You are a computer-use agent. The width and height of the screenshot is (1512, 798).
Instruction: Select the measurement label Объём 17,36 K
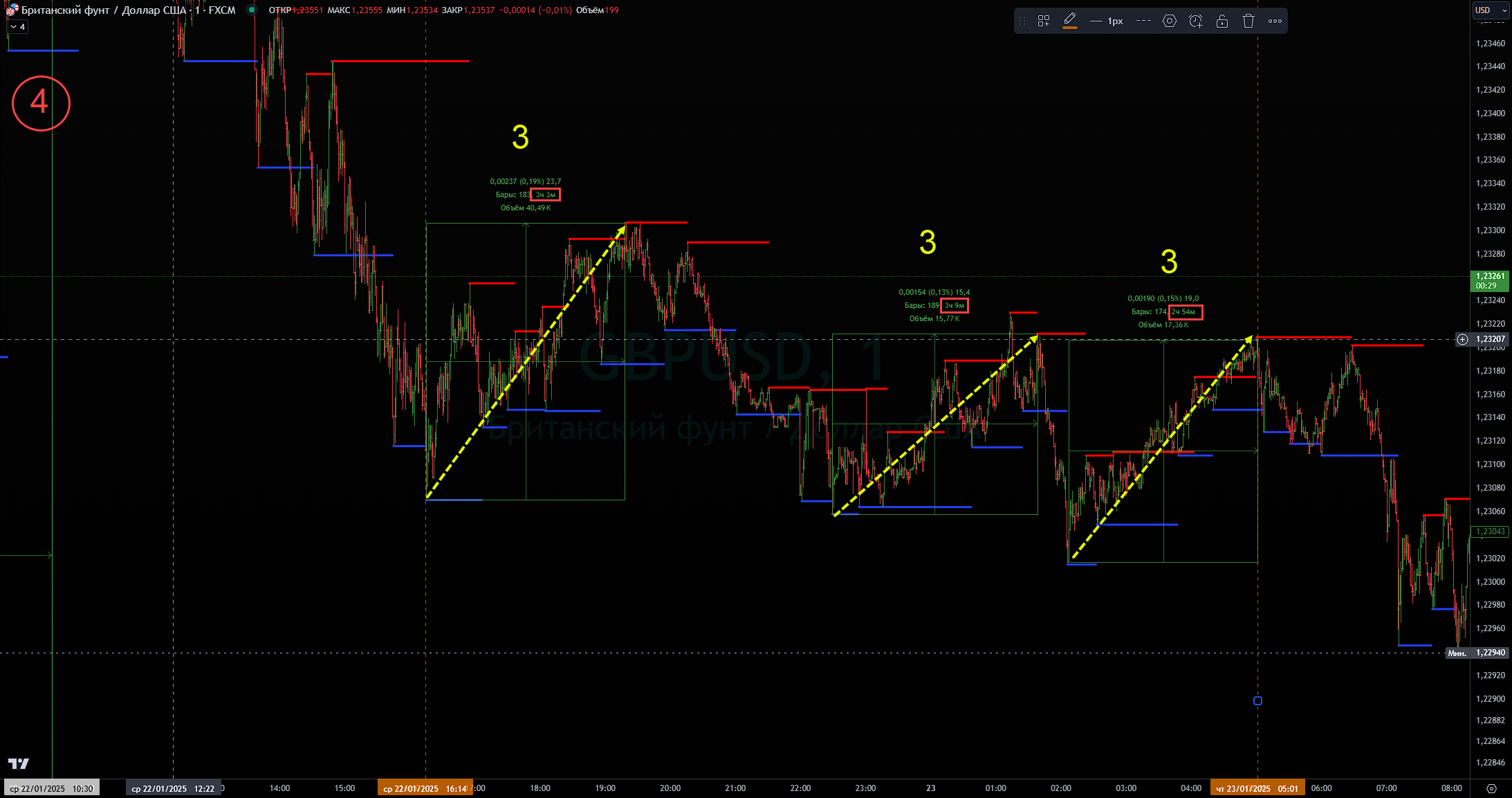(1163, 325)
